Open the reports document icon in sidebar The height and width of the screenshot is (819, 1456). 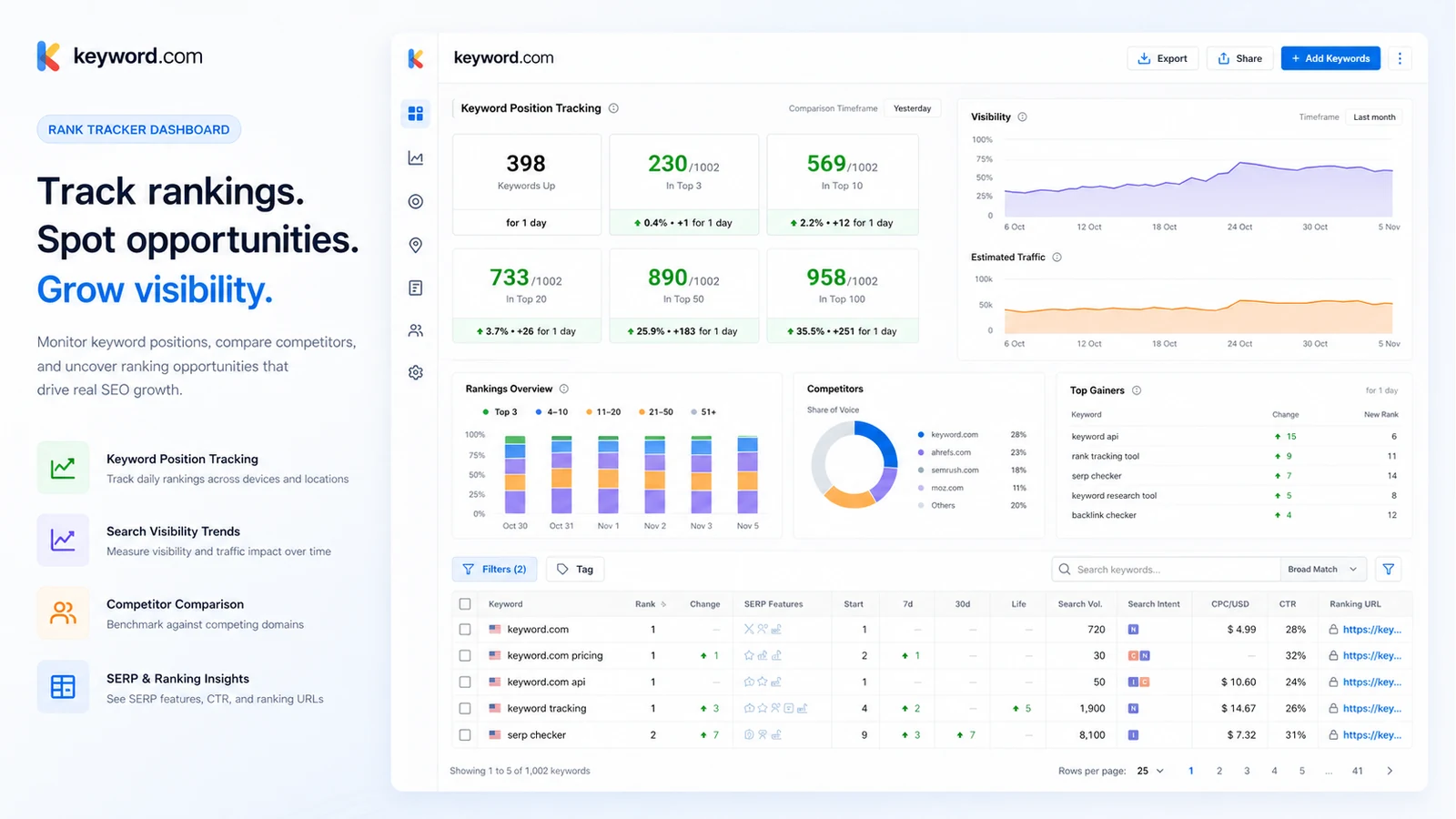pyautogui.click(x=415, y=288)
